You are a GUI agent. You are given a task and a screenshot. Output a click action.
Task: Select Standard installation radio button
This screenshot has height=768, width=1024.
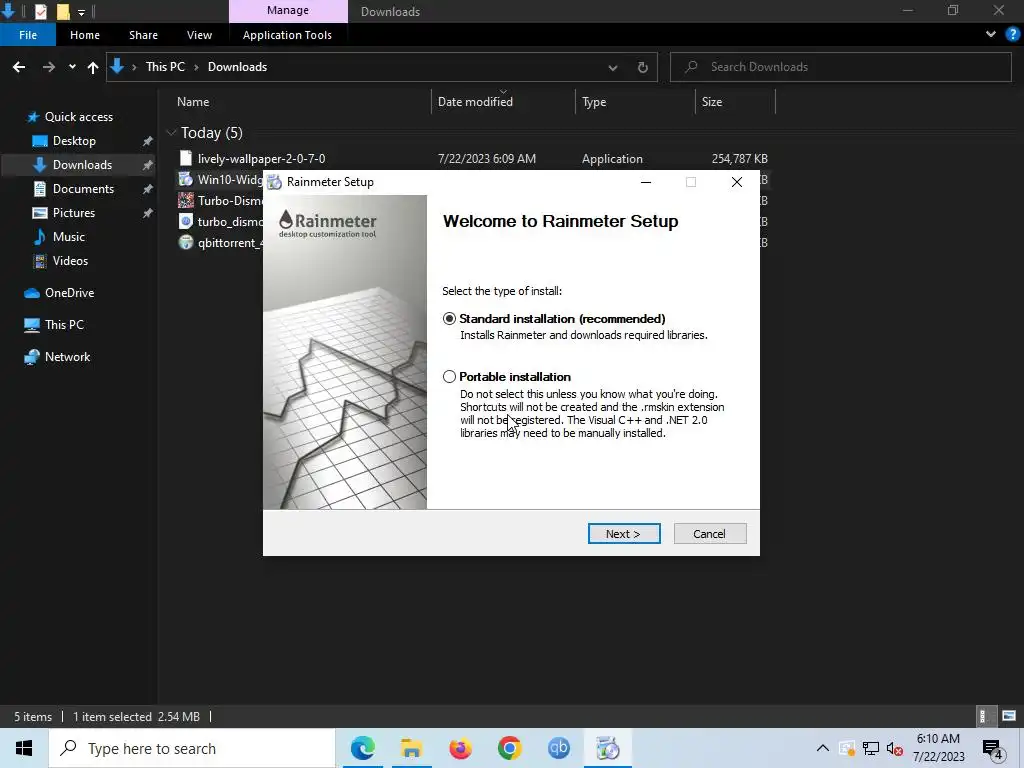pos(449,319)
